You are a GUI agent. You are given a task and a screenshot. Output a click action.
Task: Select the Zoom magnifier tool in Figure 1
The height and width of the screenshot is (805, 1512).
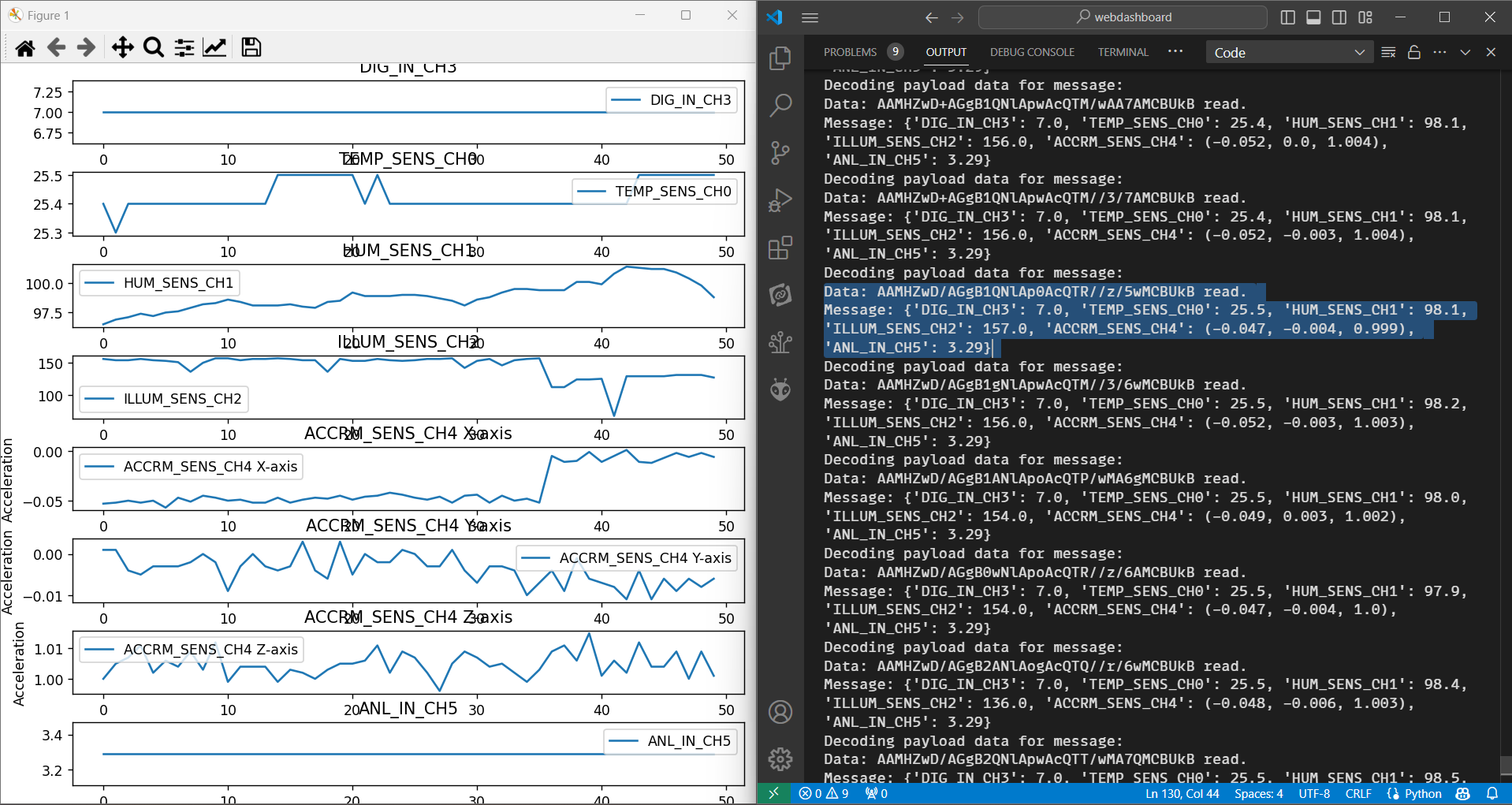[x=154, y=48]
